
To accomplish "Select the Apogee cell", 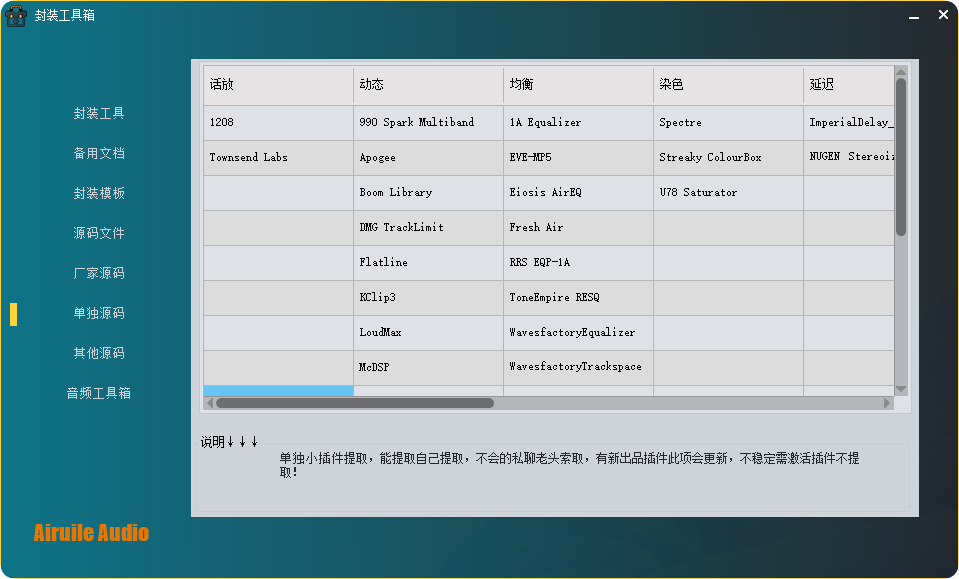I will [428, 158].
